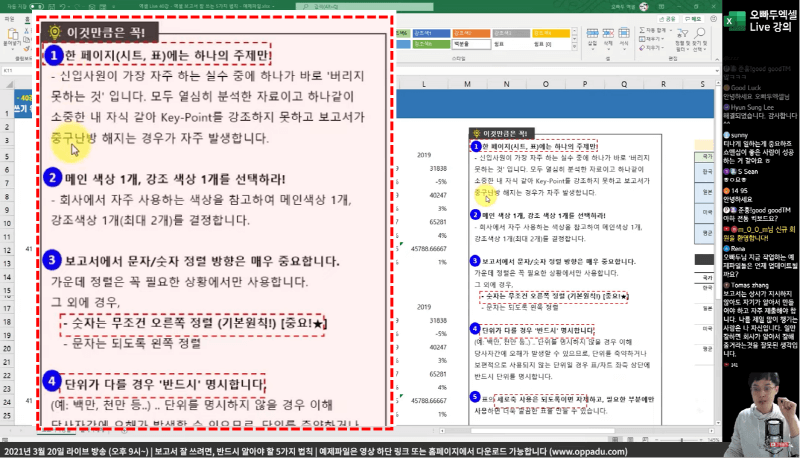Image resolution: width=800 pixels, height=458 pixels.
Task: Click the Delete cells (삭제) icon
Action: (608, 34)
